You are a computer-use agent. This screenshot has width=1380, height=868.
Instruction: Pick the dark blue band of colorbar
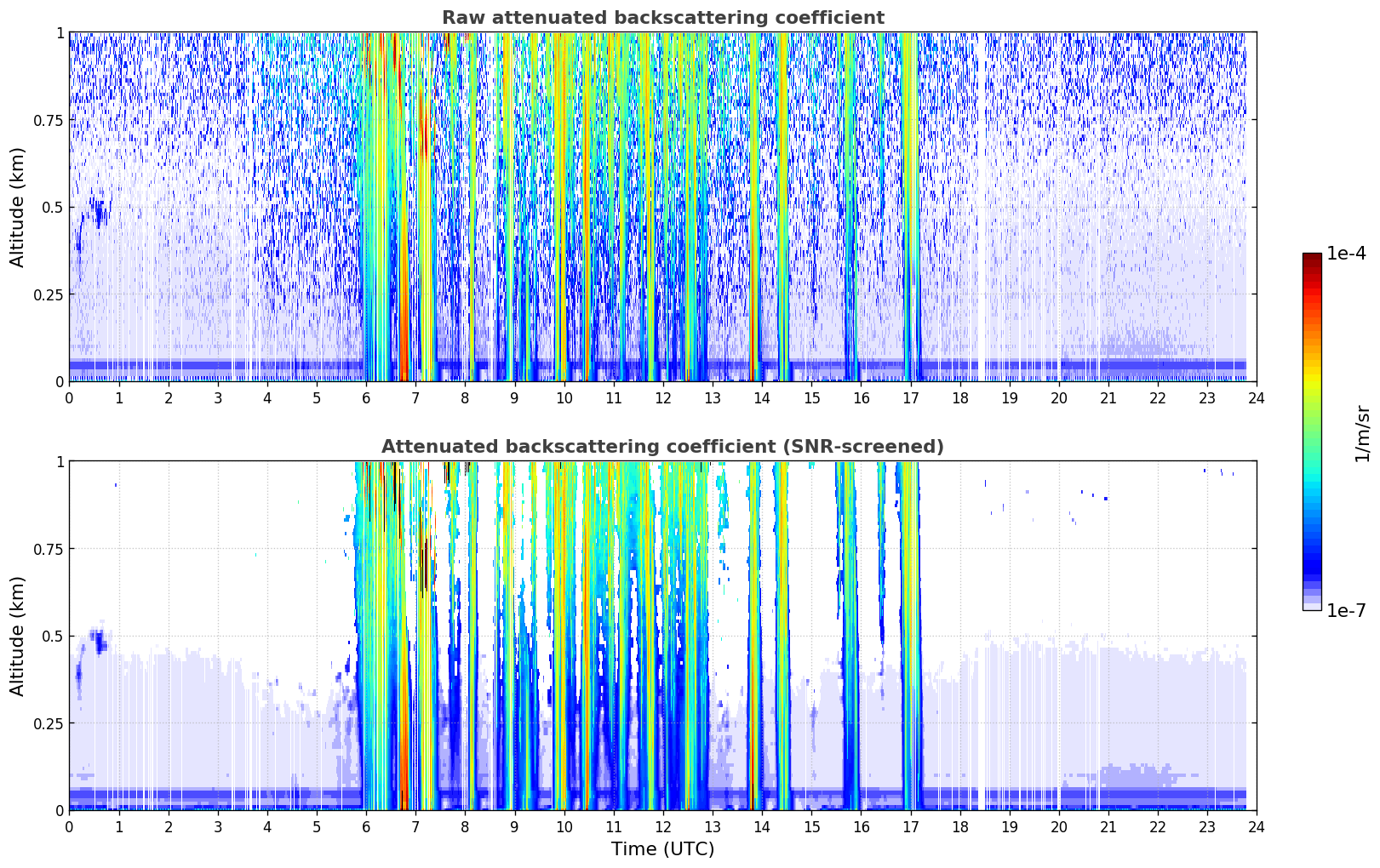click(1312, 562)
